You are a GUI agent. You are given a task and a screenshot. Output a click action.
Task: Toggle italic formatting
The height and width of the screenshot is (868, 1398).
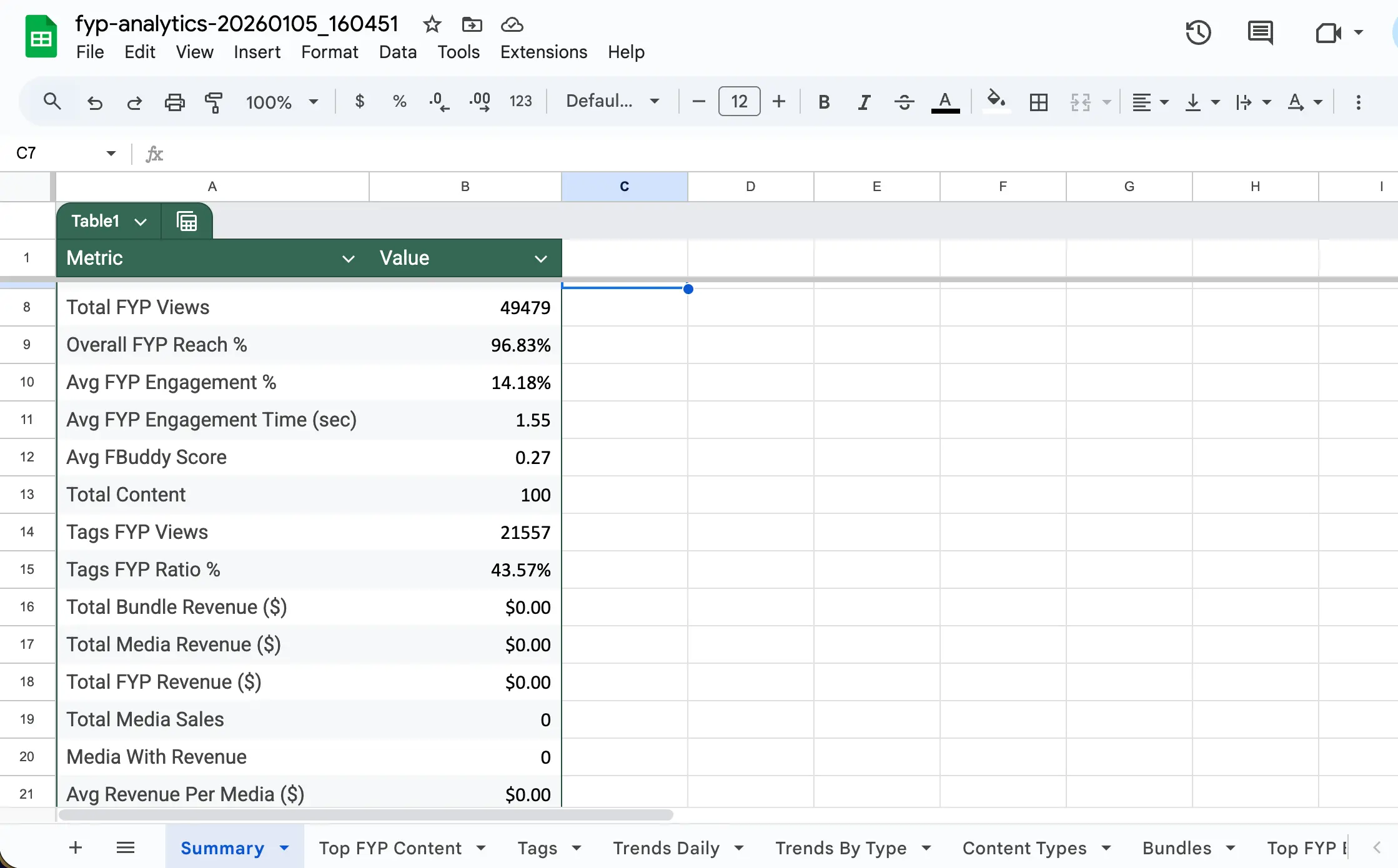click(x=863, y=101)
